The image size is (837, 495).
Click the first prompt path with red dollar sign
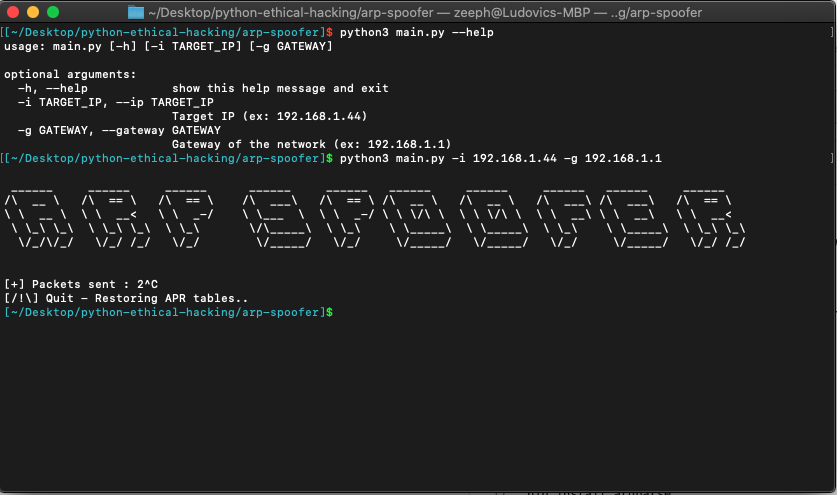click(168, 33)
